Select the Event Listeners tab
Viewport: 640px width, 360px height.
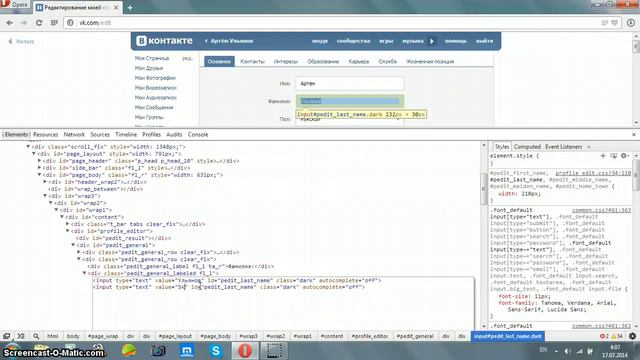click(x=563, y=147)
